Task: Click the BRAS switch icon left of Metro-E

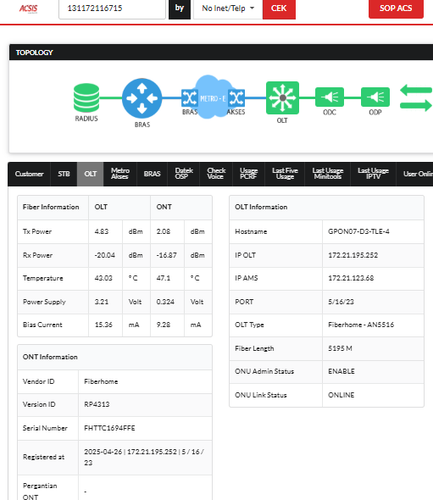Action: click(189, 98)
